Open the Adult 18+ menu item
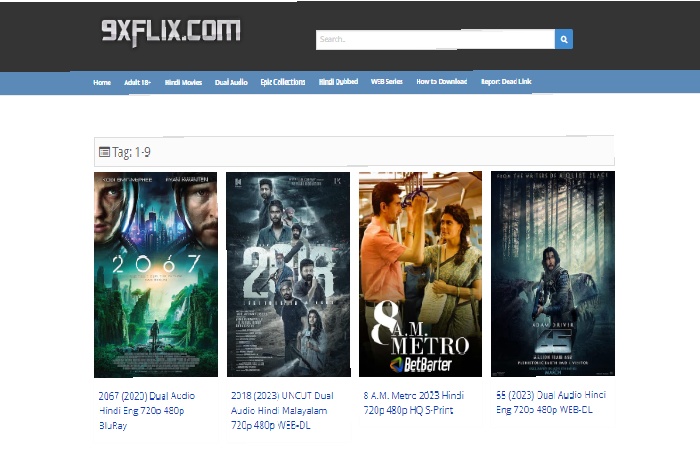This screenshot has width=700, height=450. (138, 83)
